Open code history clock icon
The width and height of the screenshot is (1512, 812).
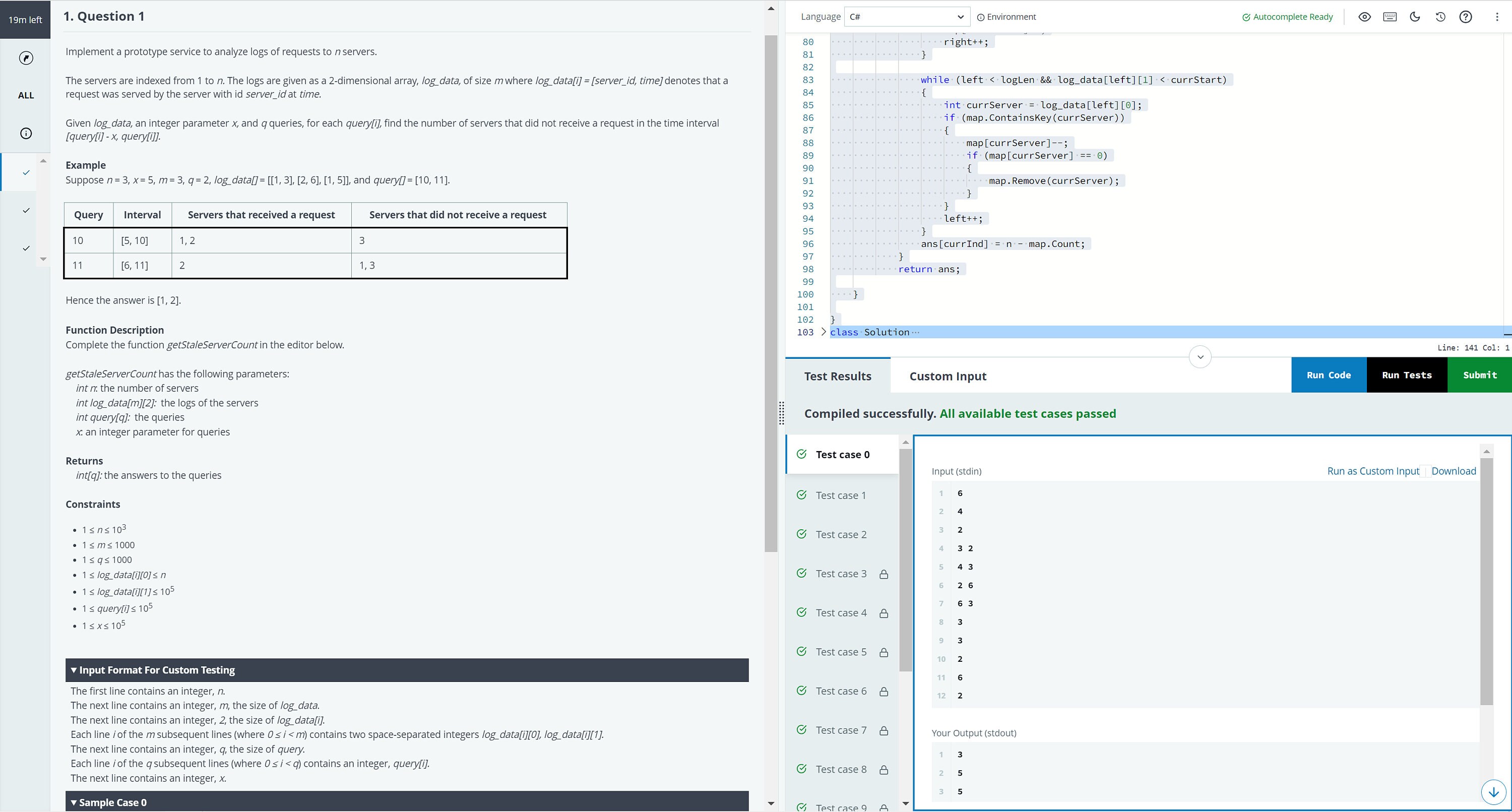click(x=1440, y=17)
